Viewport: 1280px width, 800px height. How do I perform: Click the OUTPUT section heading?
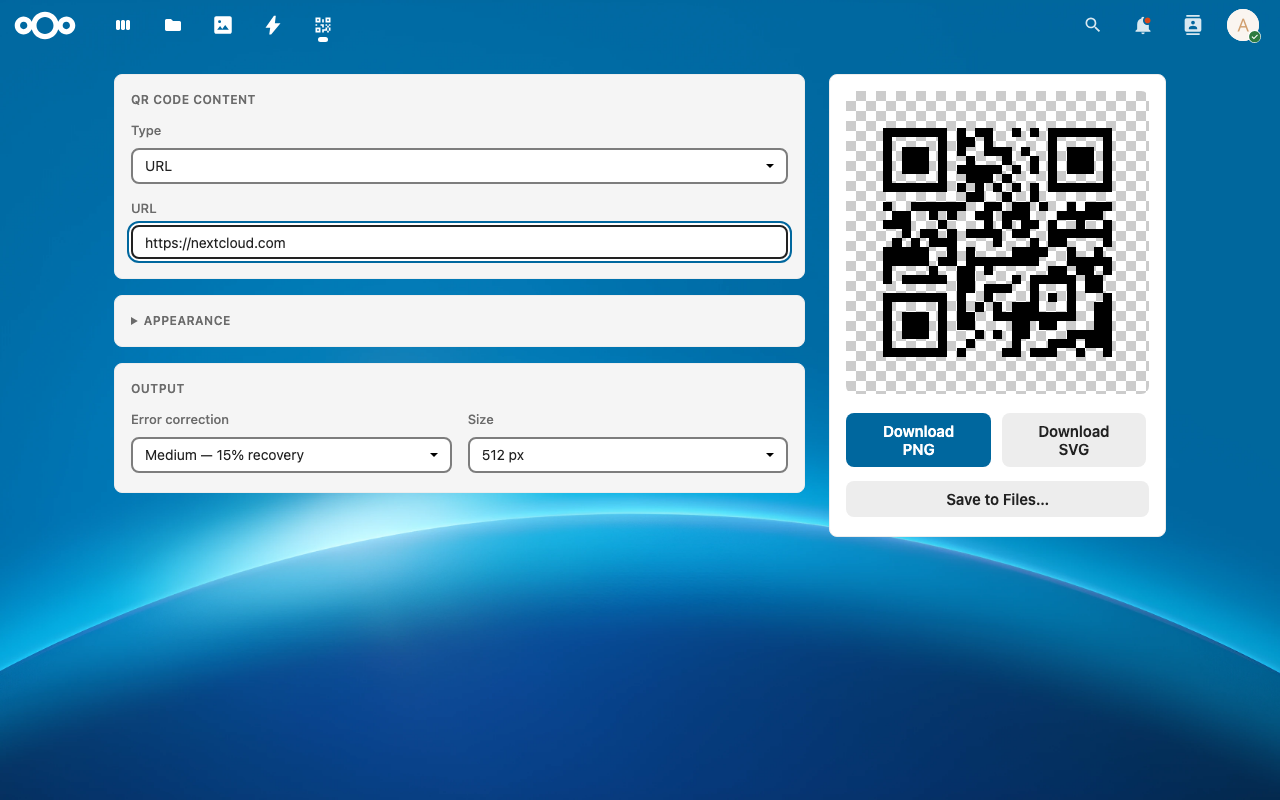(x=158, y=389)
